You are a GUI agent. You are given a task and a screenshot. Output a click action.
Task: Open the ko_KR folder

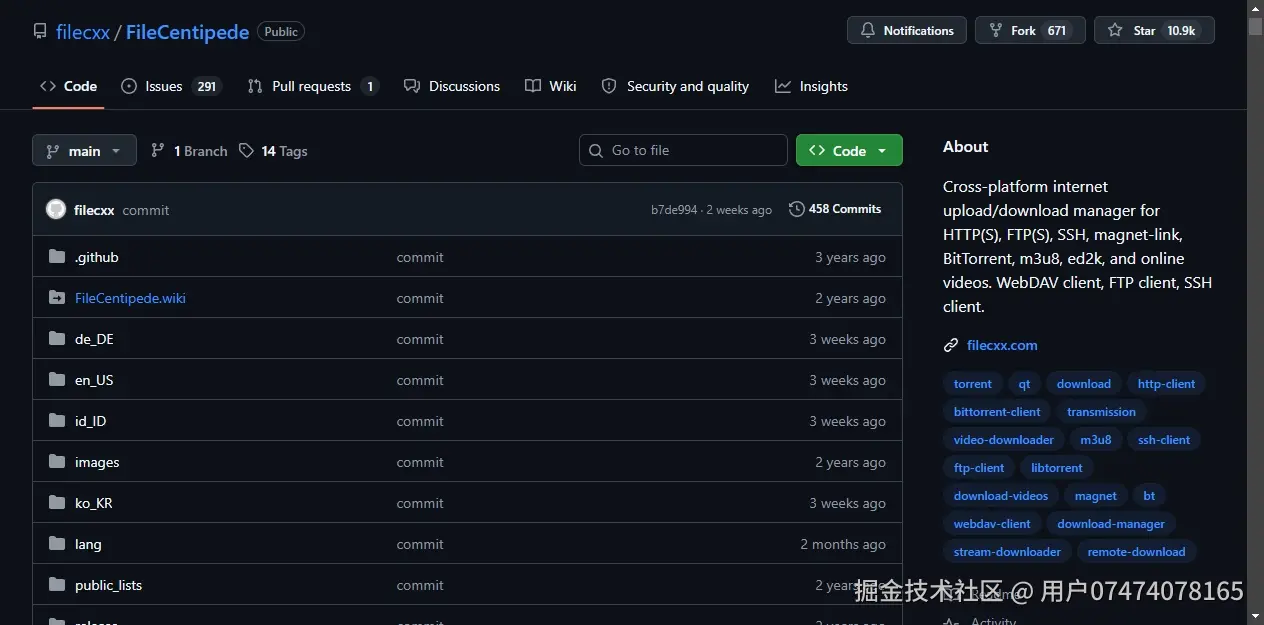point(94,503)
